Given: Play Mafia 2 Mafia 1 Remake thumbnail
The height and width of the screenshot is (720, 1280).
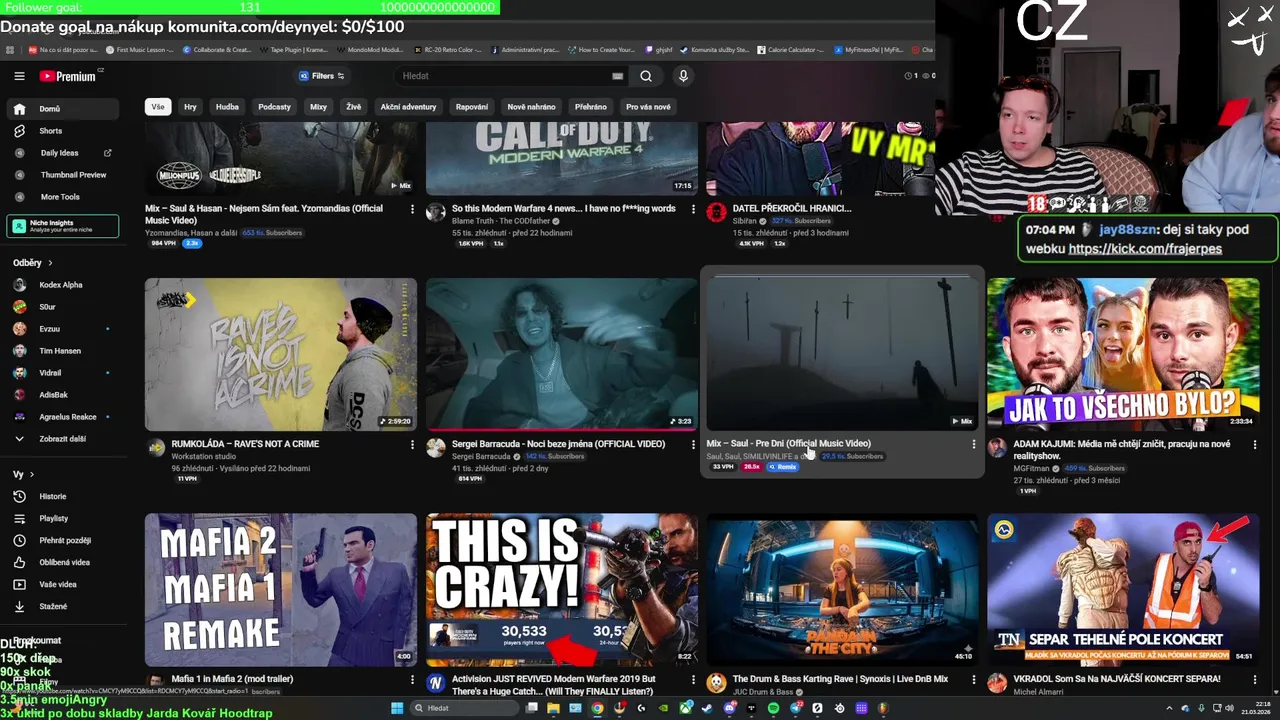Looking at the screenshot, I should (x=281, y=590).
